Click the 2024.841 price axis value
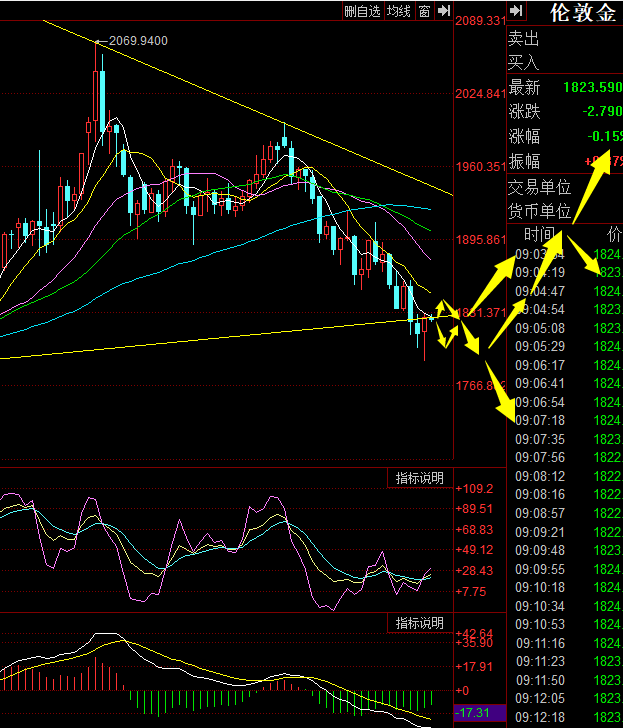 tap(480, 94)
